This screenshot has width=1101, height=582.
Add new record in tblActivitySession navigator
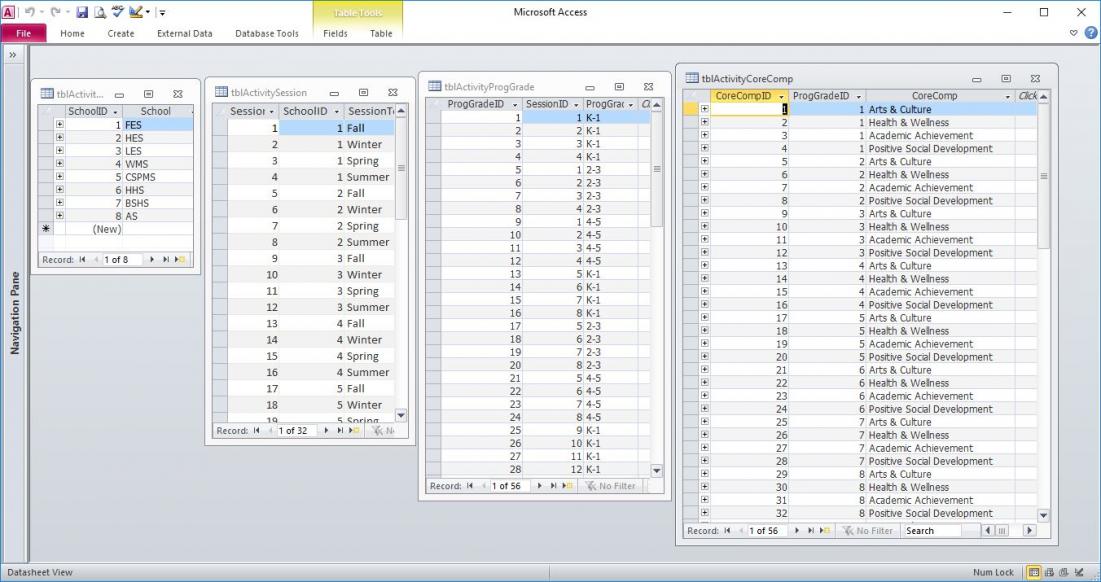352,431
